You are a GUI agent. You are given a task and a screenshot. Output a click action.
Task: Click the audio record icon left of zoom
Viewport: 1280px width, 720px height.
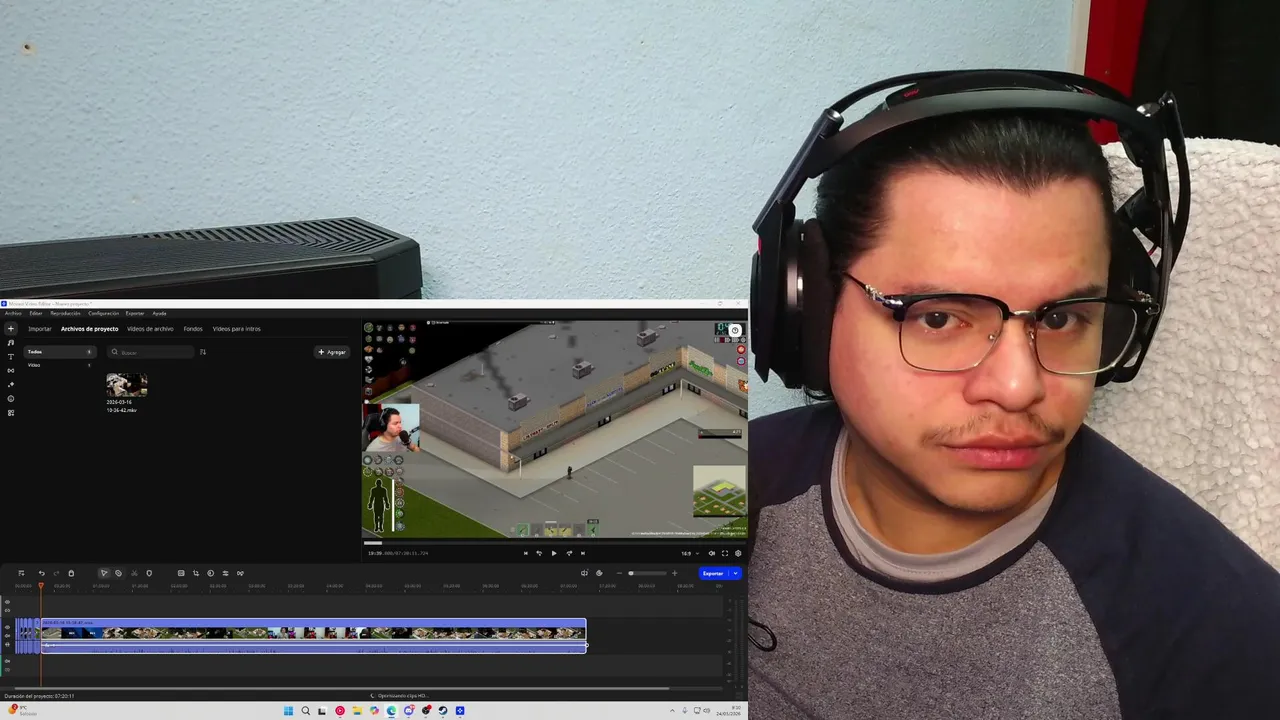[x=585, y=573]
